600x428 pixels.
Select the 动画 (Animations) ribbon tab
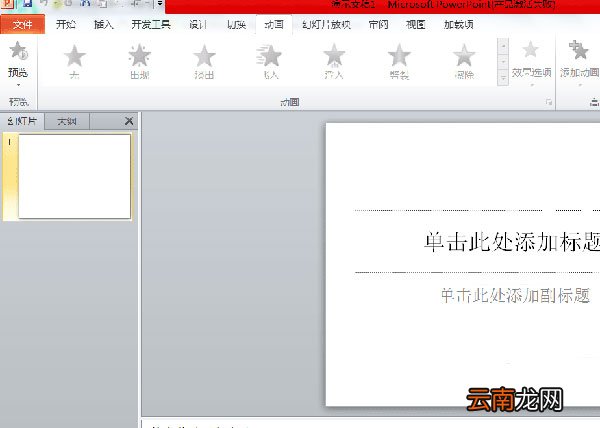pyautogui.click(x=274, y=24)
